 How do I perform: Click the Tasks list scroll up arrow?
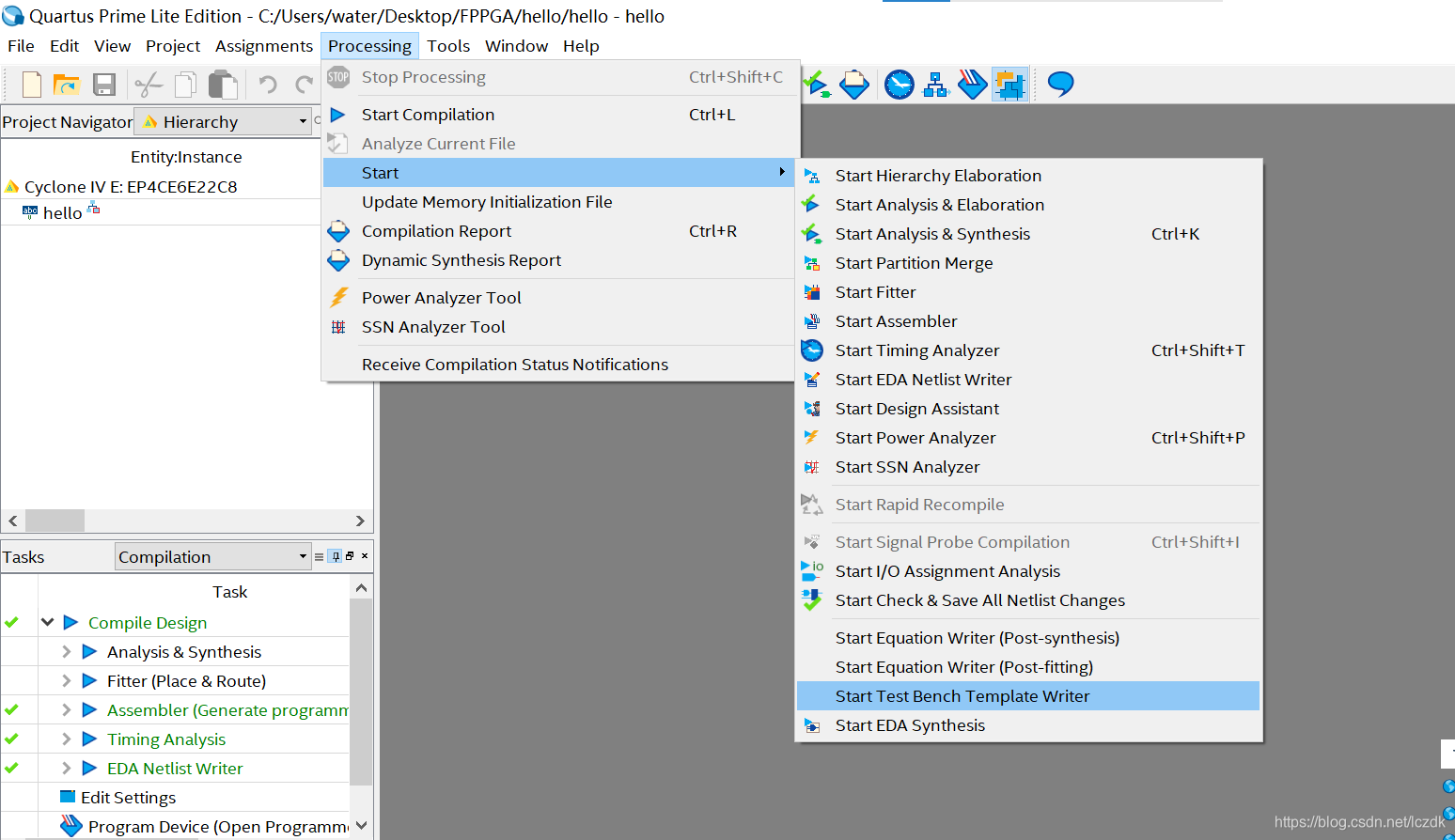pyautogui.click(x=361, y=588)
